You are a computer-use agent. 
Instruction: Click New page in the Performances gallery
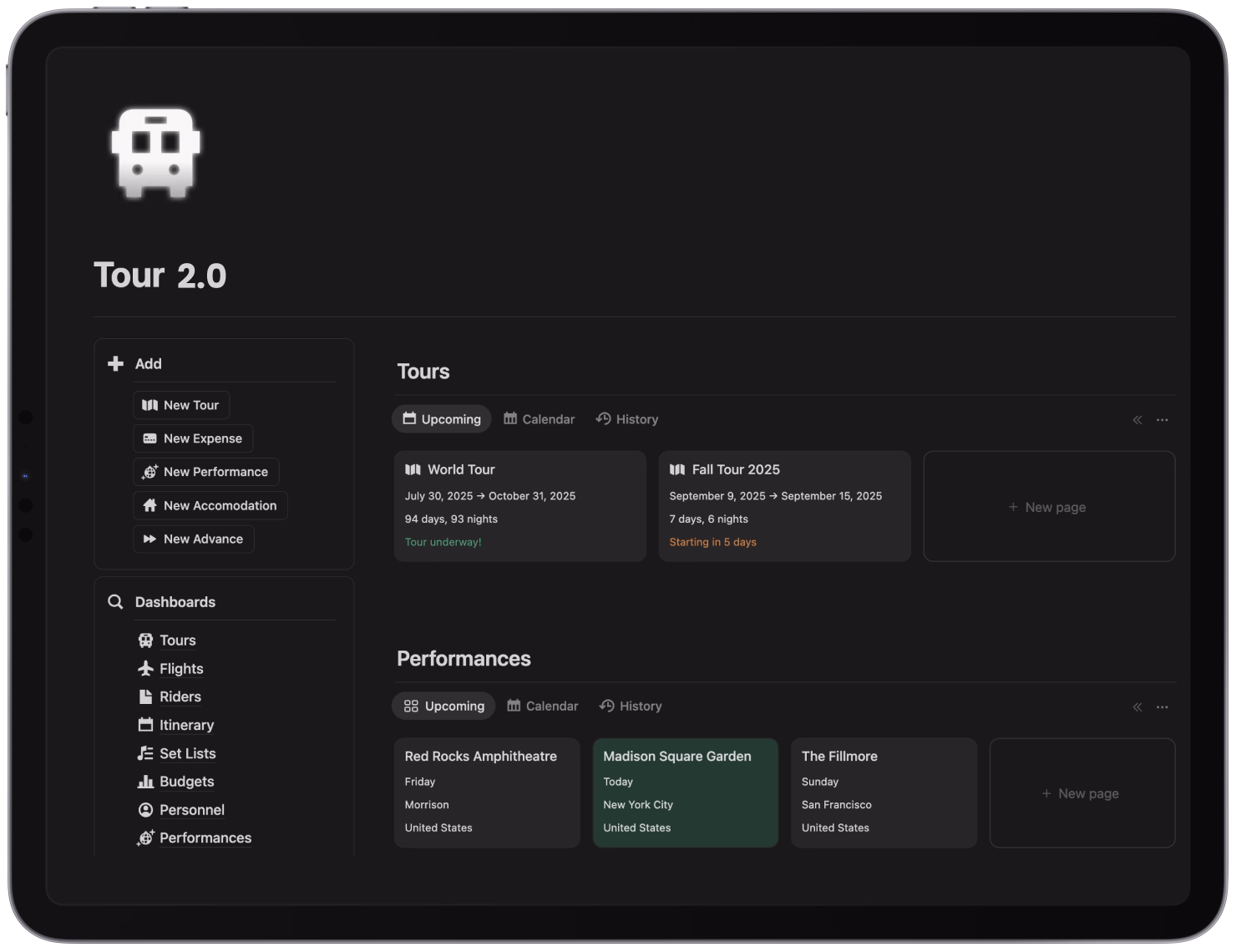click(1081, 793)
